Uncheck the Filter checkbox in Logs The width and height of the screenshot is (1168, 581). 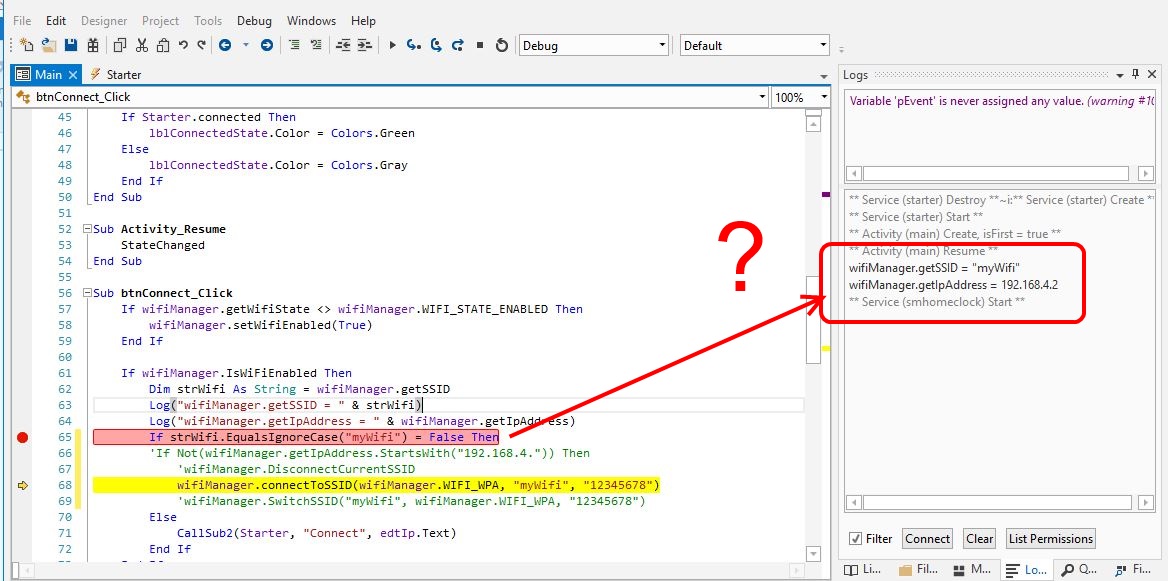855,539
